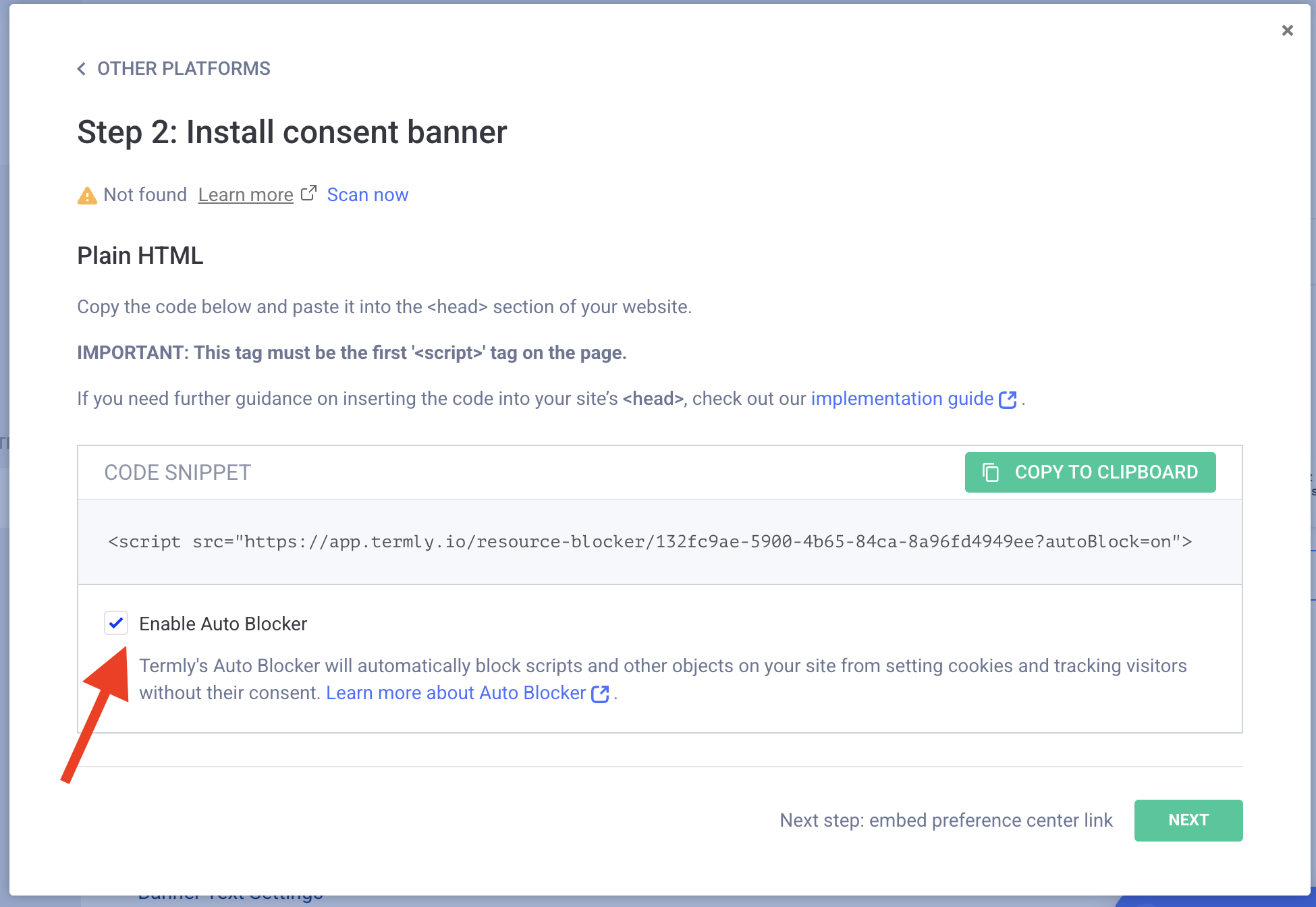
Task: Click the Enable Auto Blocker label
Action: coord(223,624)
